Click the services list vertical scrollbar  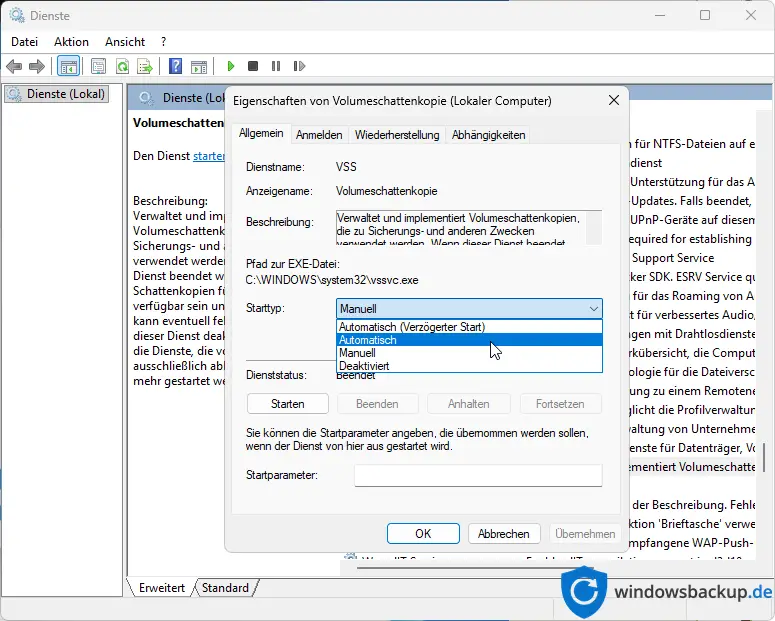click(765, 457)
